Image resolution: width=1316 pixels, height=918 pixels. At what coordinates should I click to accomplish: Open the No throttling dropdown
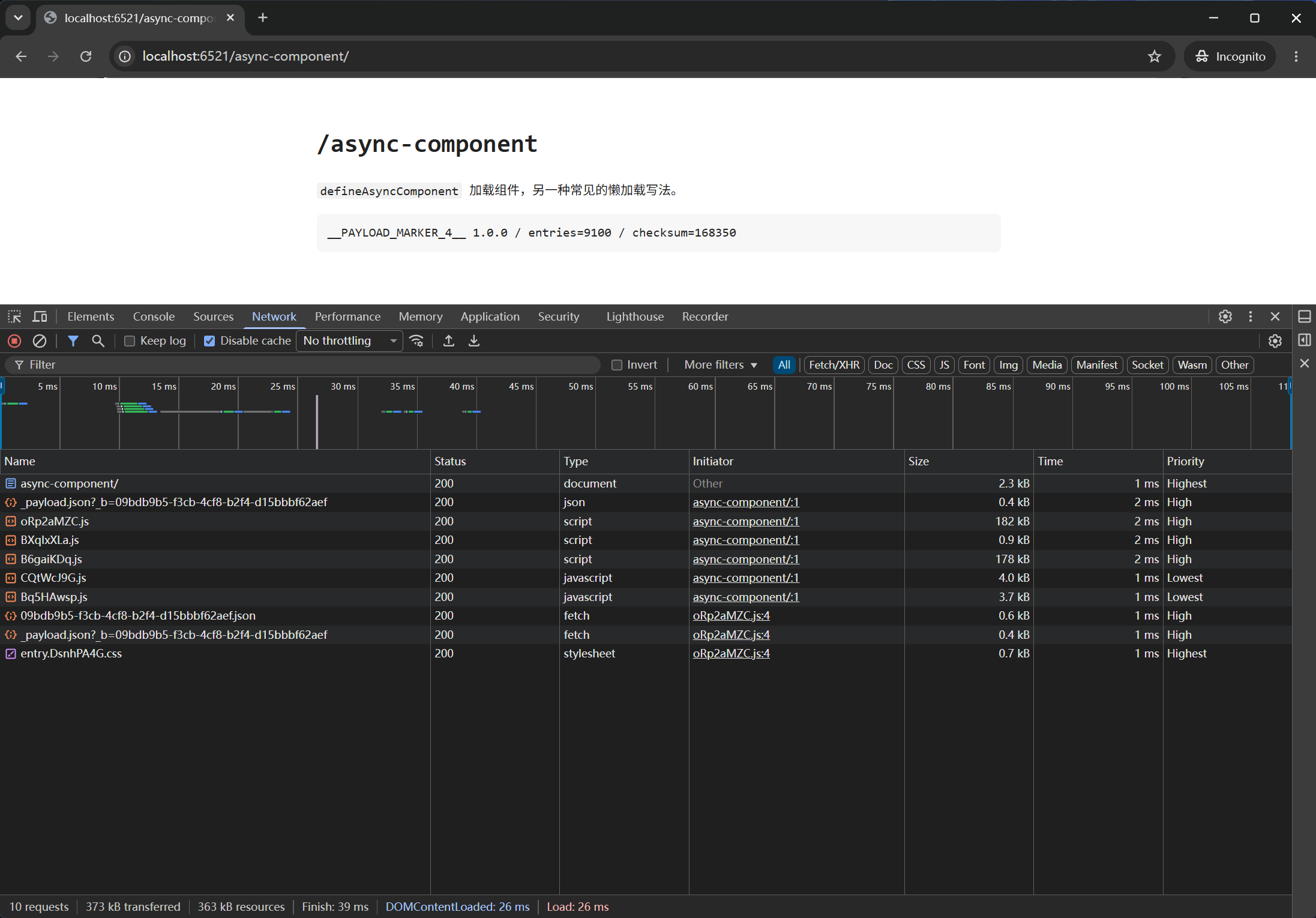(x=349, y=341)
